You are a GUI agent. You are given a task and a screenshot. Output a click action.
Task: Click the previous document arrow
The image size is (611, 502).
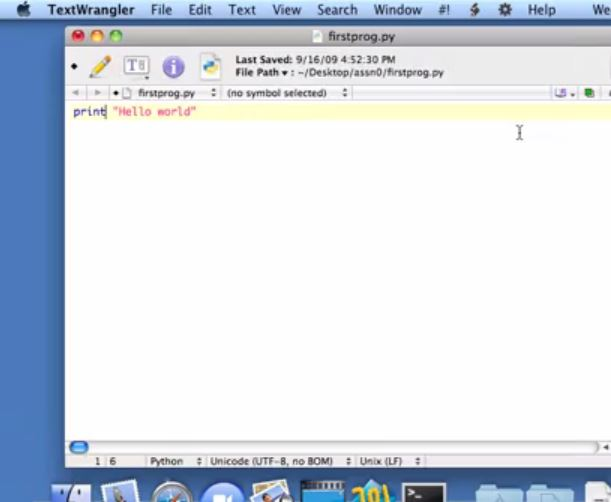pos(76,93)
